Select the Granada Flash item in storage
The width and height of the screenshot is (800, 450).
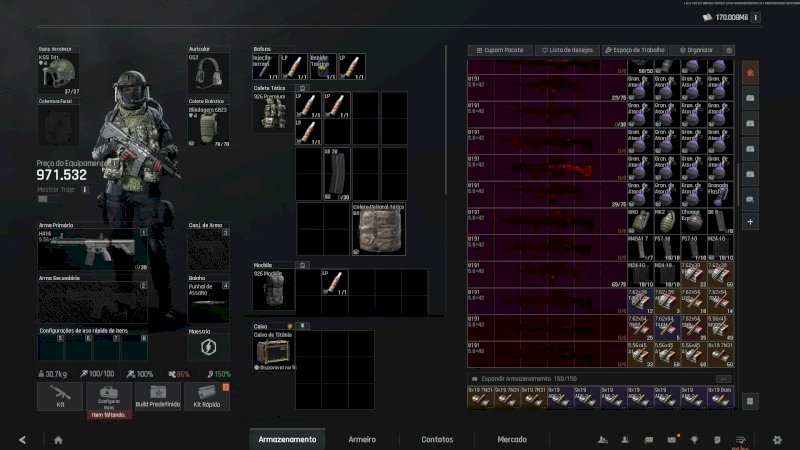[720, 194]
